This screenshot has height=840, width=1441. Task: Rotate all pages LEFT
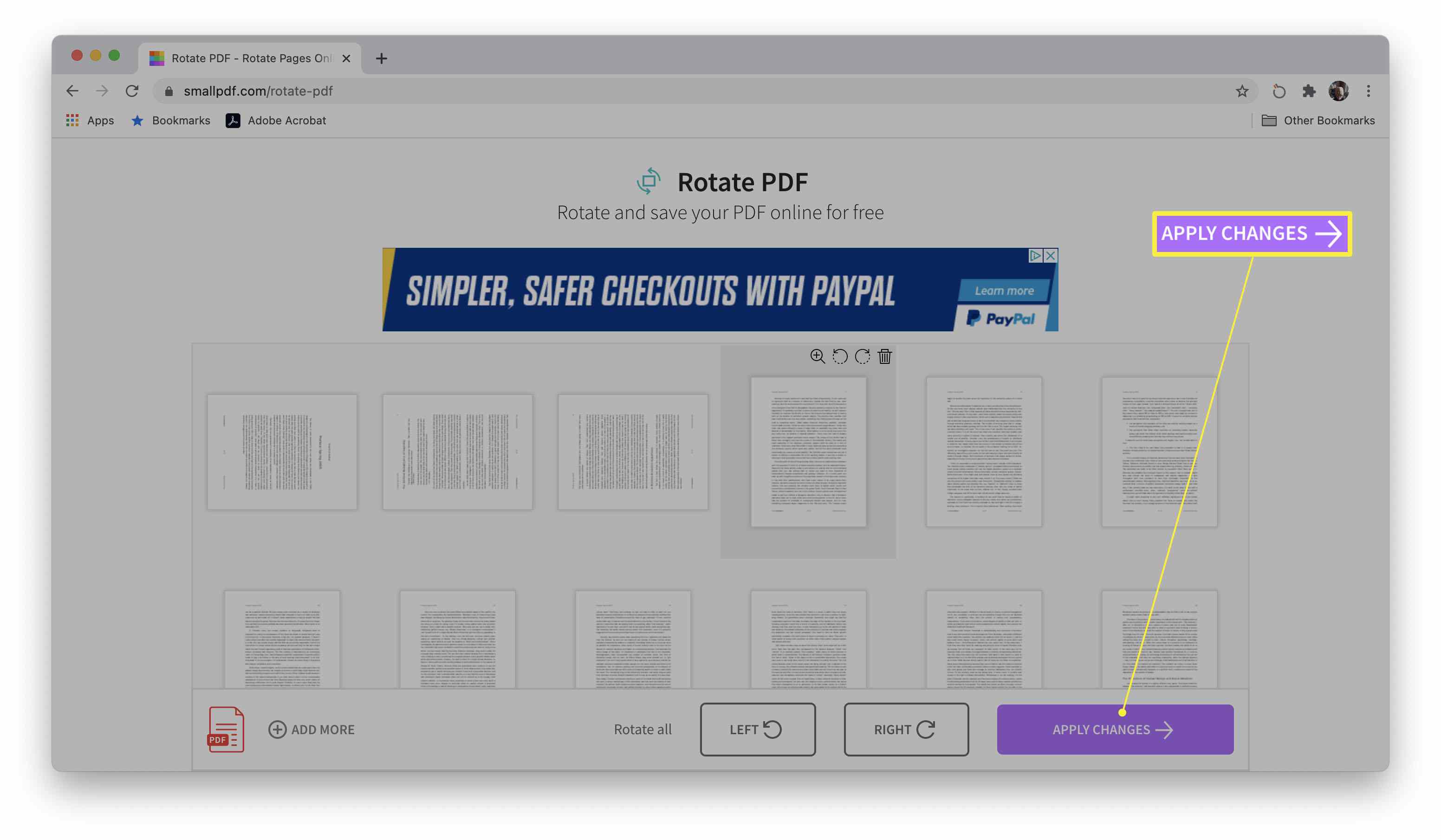point(758,730)
